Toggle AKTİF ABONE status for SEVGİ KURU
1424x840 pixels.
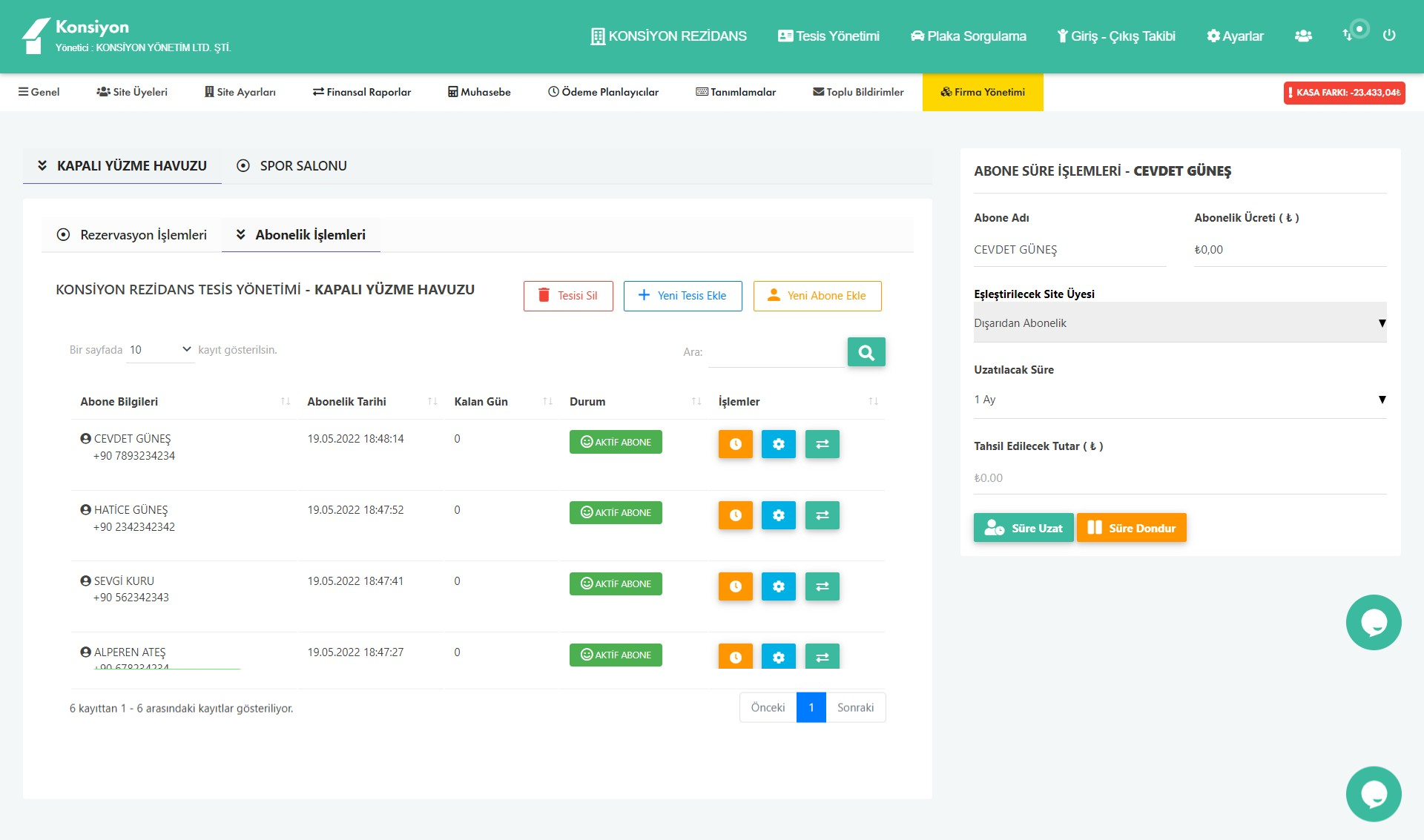click(616, 584)
